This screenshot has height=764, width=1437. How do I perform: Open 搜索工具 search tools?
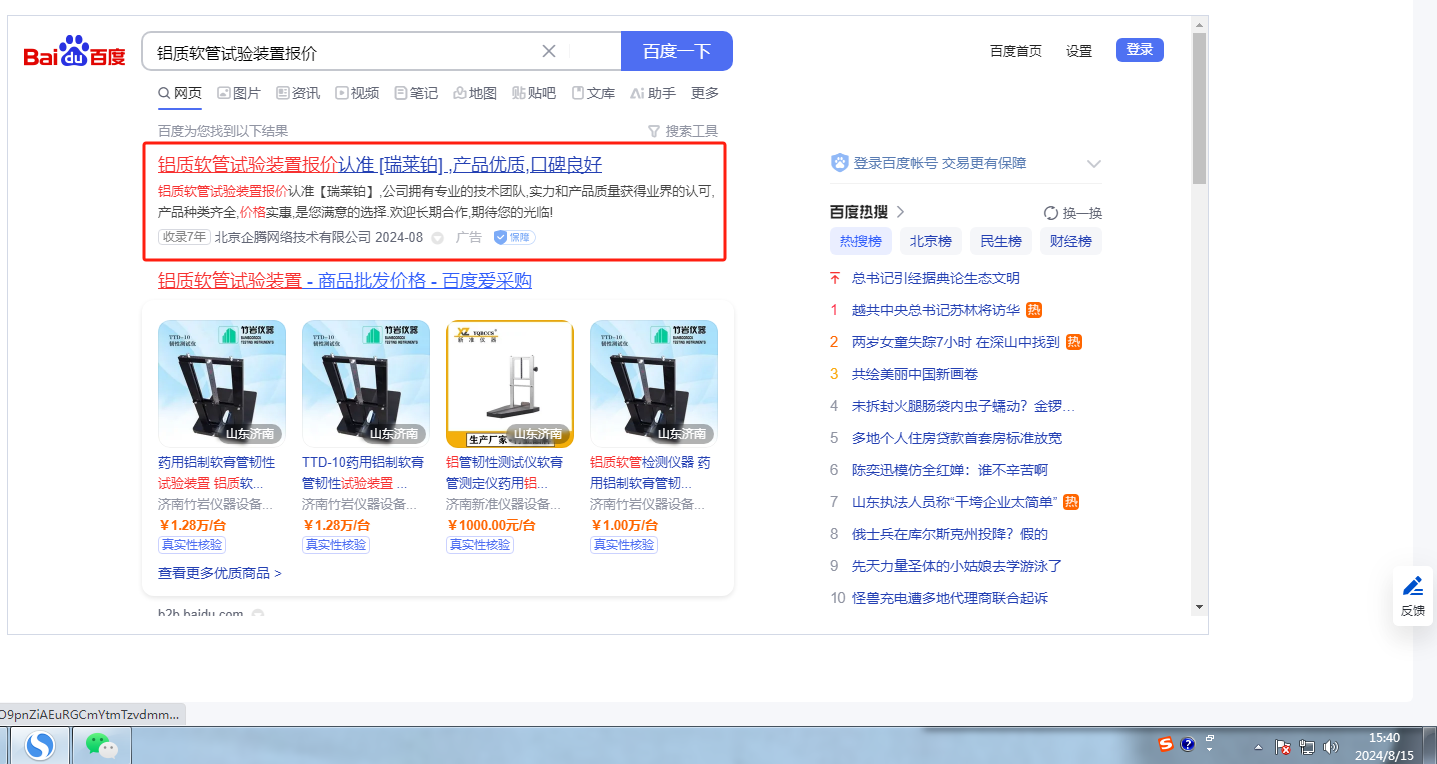[x=683, y=131]
